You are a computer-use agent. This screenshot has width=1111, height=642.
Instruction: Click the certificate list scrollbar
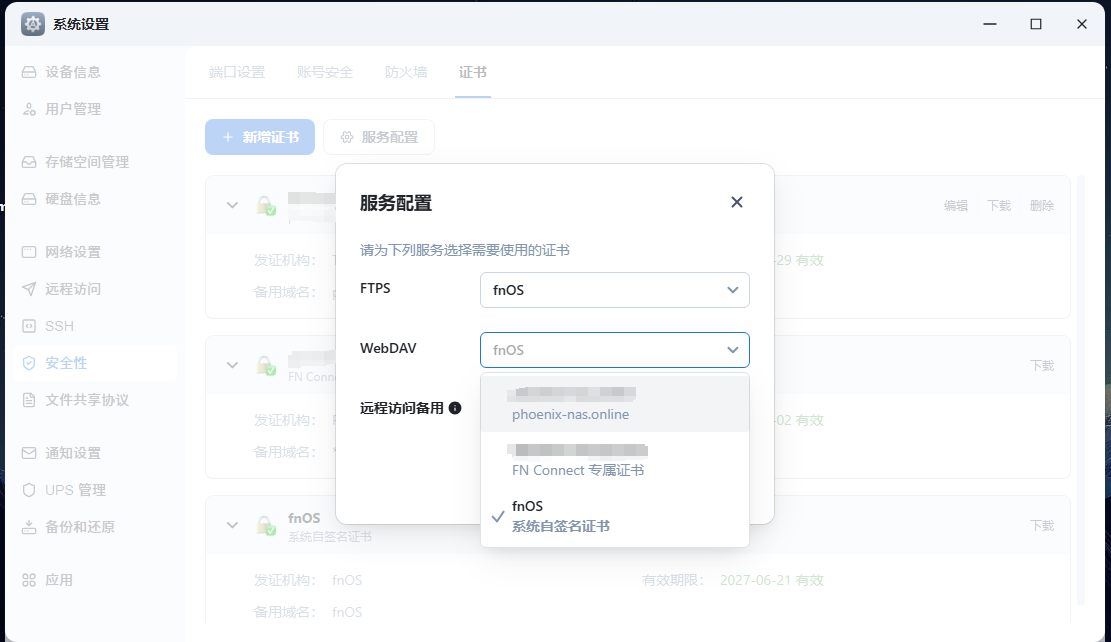(1081, 390)
